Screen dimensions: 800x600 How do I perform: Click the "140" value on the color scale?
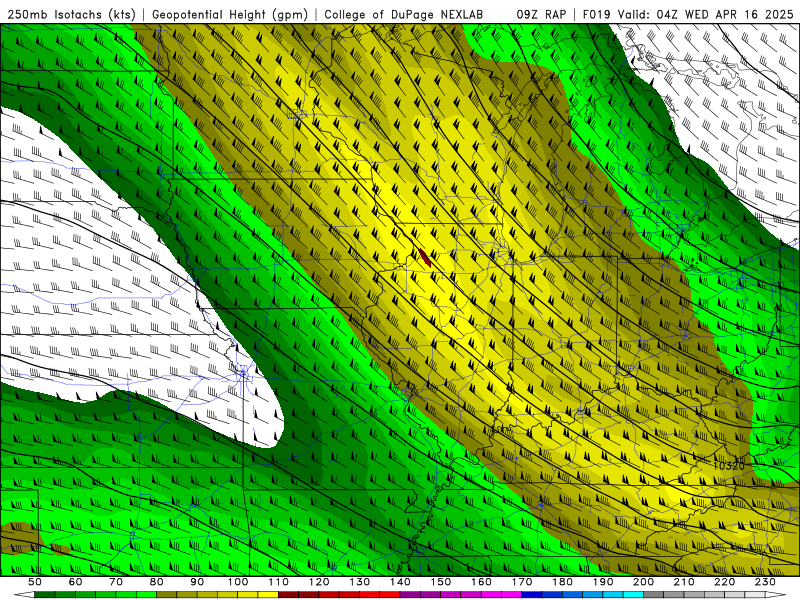click(400, 582)
